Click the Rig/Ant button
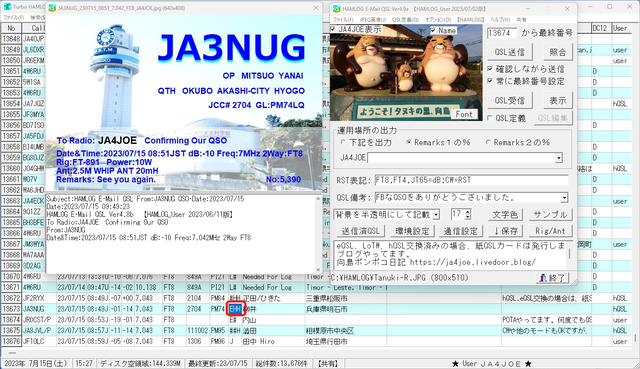This screenshot has width=640, height=369. [x=550, y=231]
